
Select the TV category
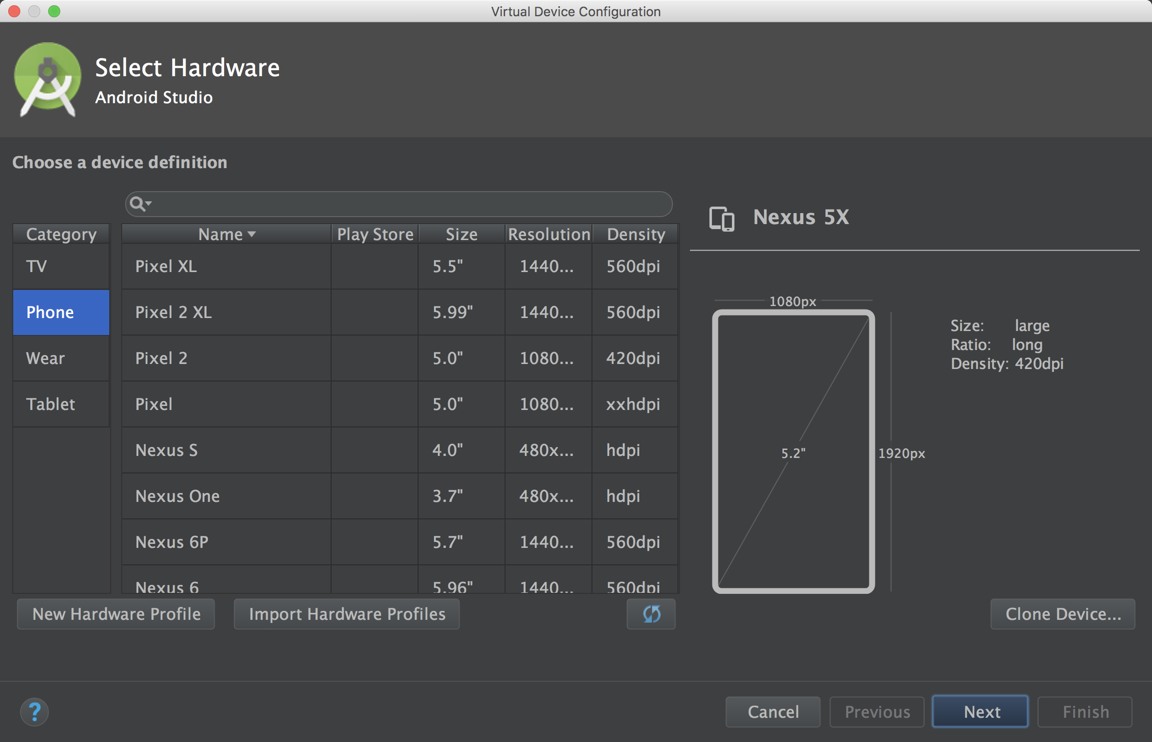(x=61, y=266)
